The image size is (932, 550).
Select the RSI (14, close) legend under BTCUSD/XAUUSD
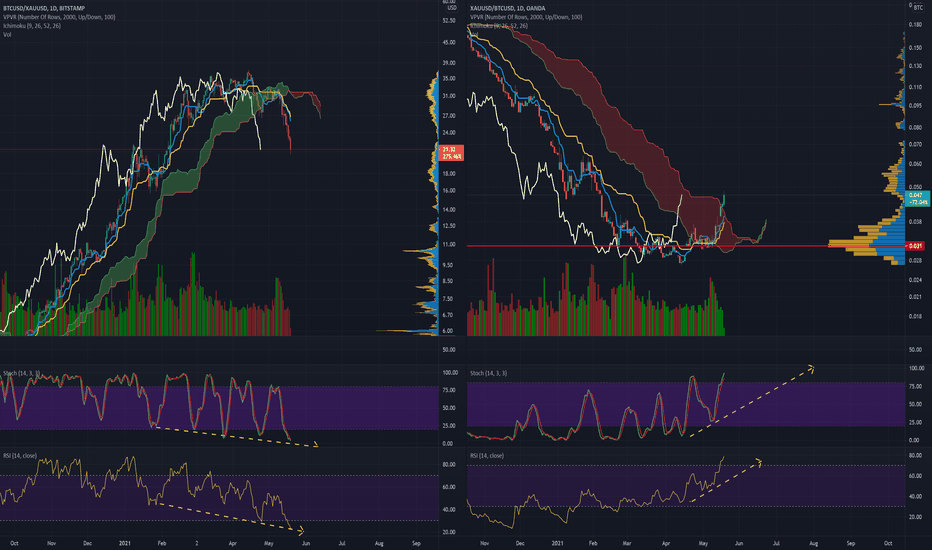[20, 455]
